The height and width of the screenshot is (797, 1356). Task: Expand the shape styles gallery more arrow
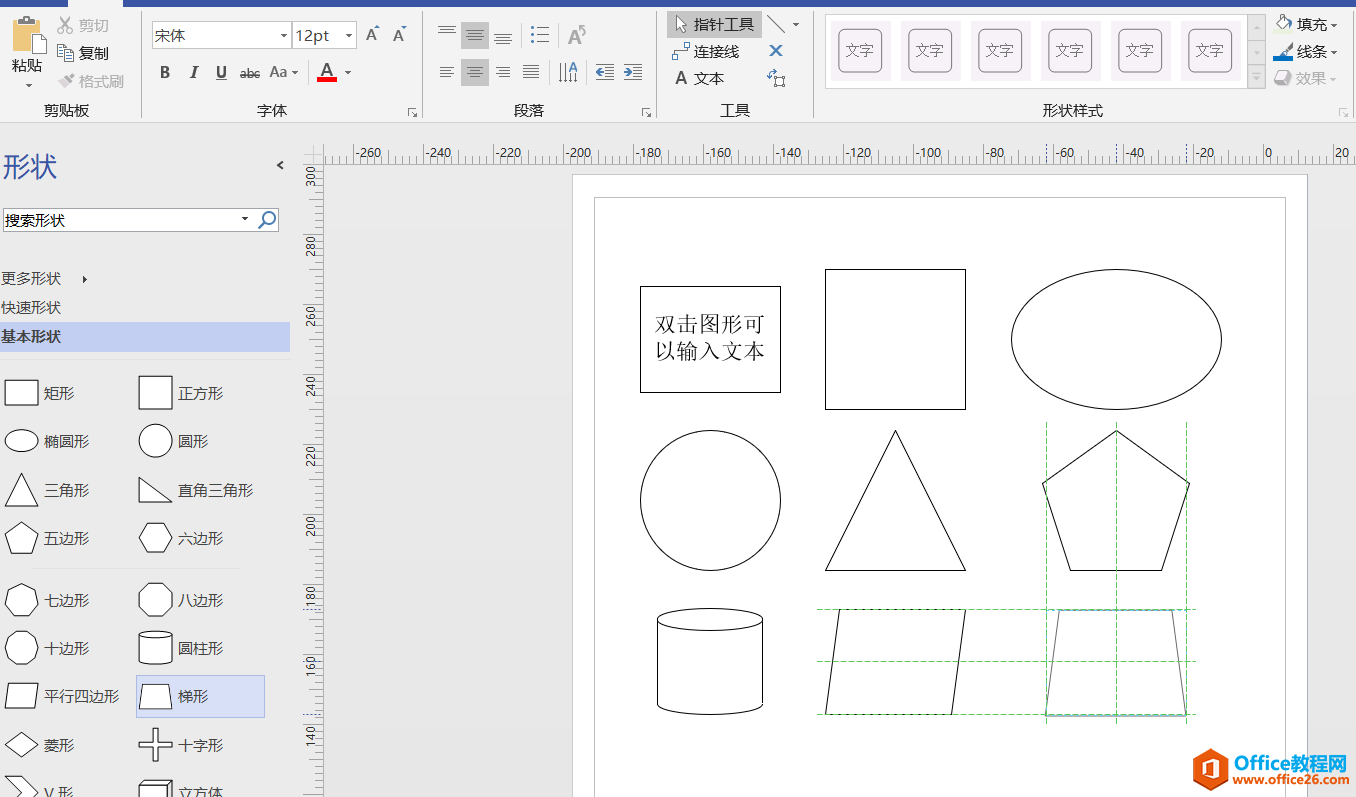point(1257,77)
